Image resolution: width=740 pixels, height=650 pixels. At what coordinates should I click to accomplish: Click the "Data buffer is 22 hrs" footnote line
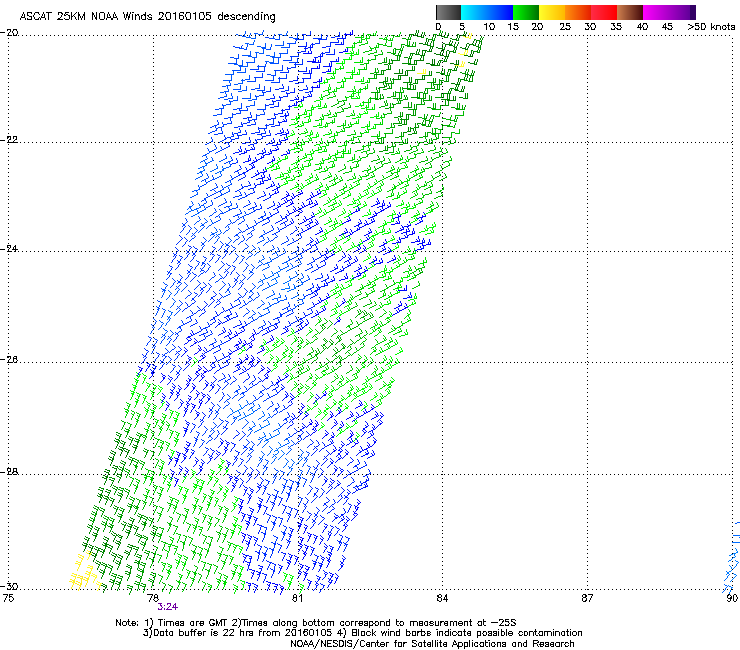[362, 633]
